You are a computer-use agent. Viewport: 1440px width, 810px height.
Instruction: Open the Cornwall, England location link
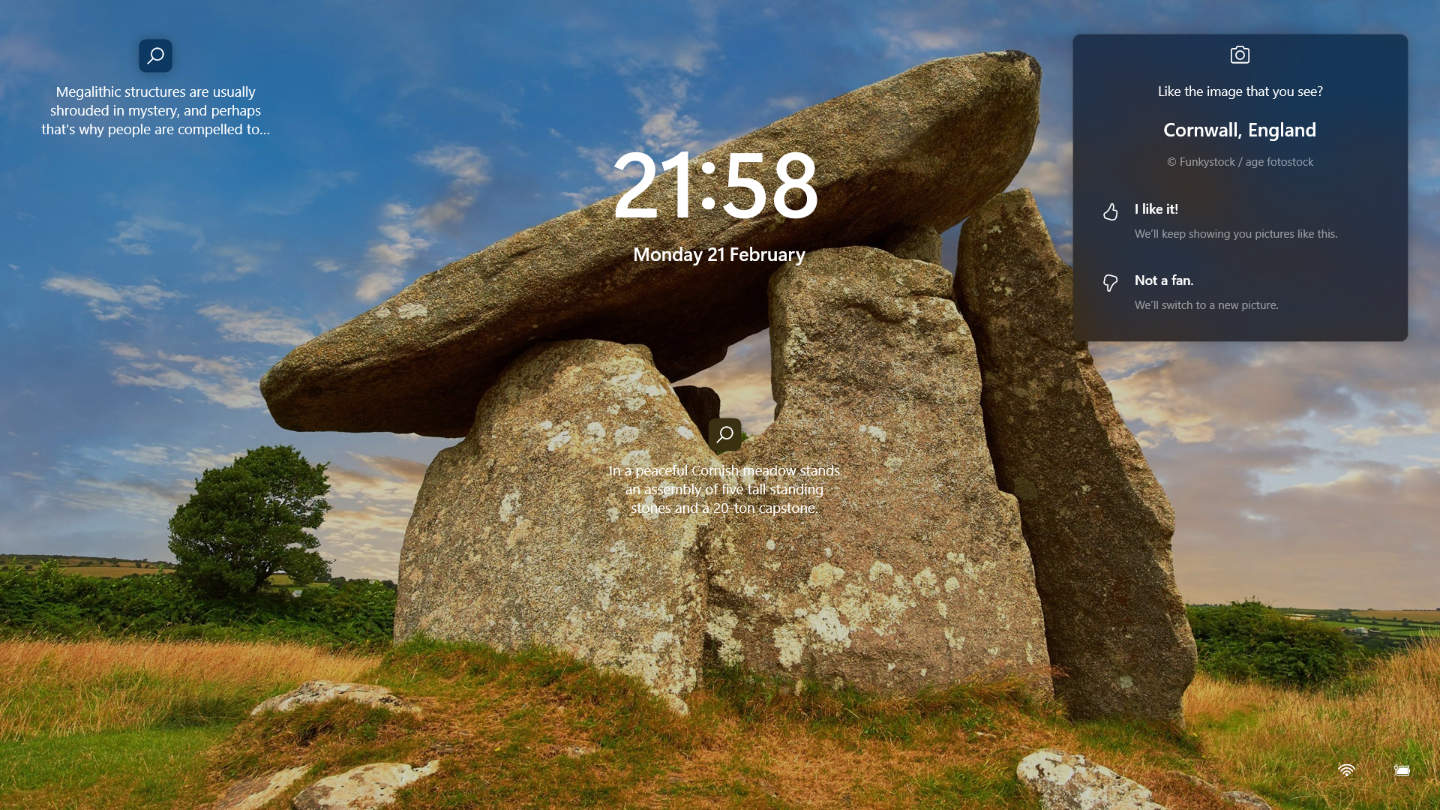tap(1239, 130)
